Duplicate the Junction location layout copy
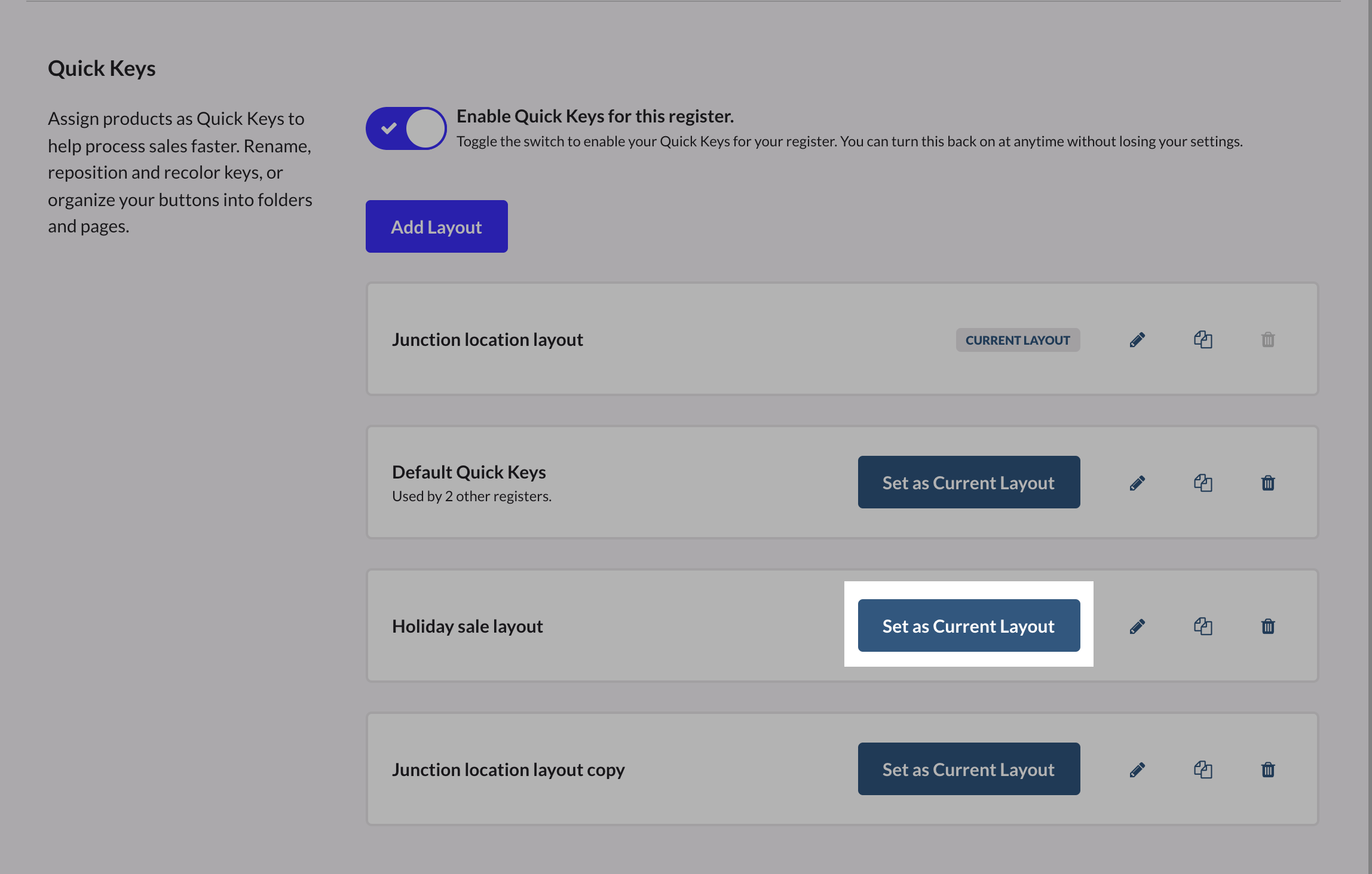The width and height of the screenshot is (1372, 874). (1203, 769)
